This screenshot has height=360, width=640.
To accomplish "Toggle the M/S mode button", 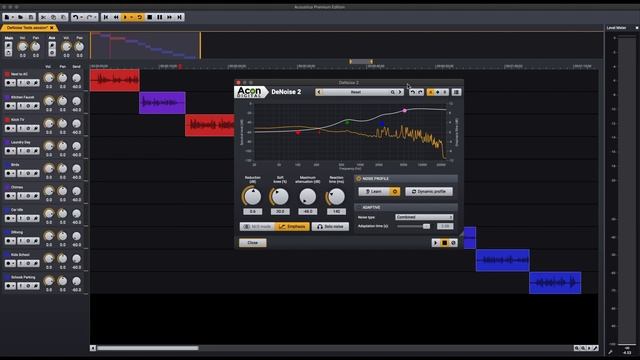I will click(257, 227).
